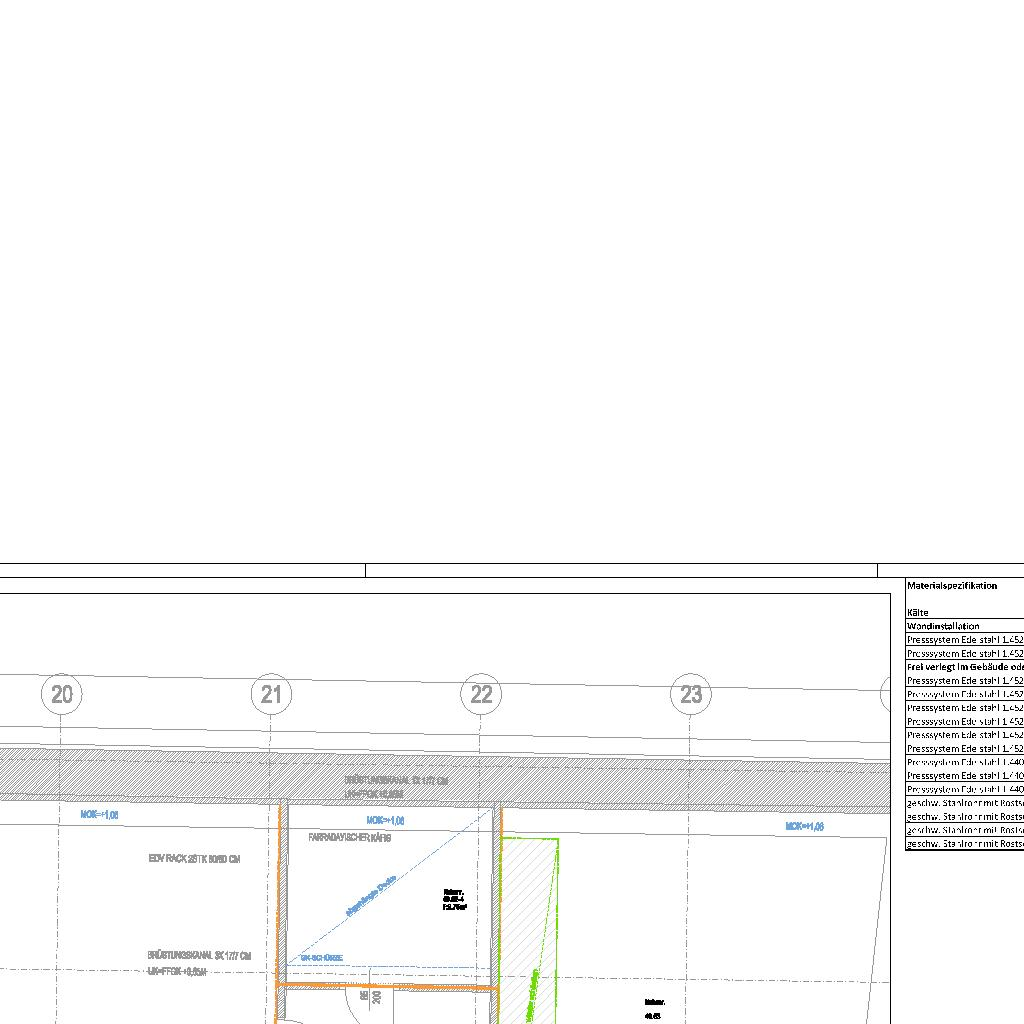Click Brüstungskanal SK 17/7 label below EDV RACK
The height and width of the screenshot is (1024, 1024).
click(x=199, y=956)
